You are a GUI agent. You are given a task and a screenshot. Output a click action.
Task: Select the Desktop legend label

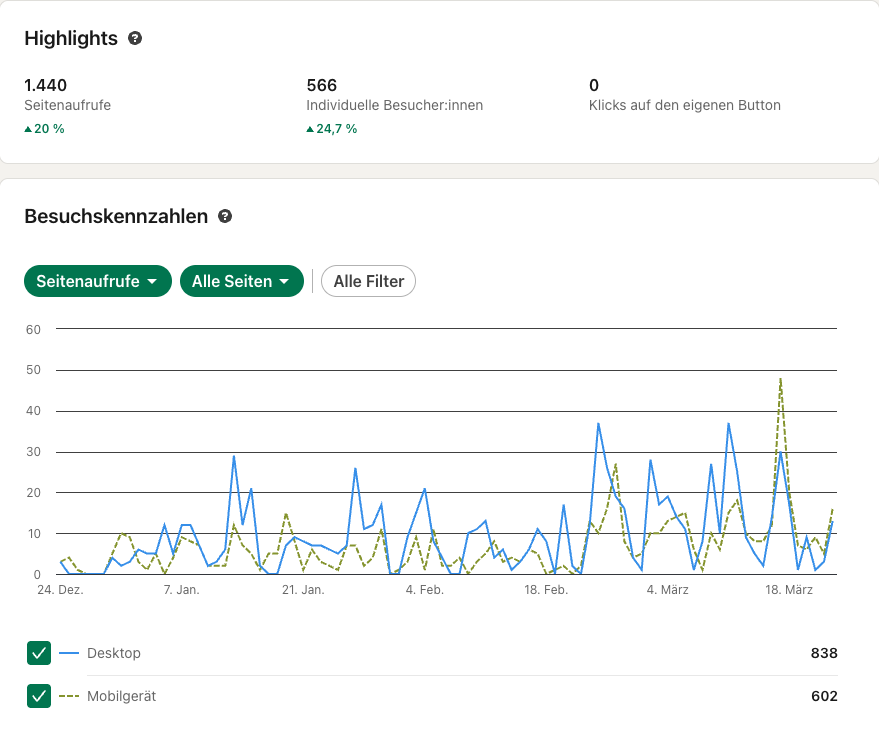tap(114, 653)
